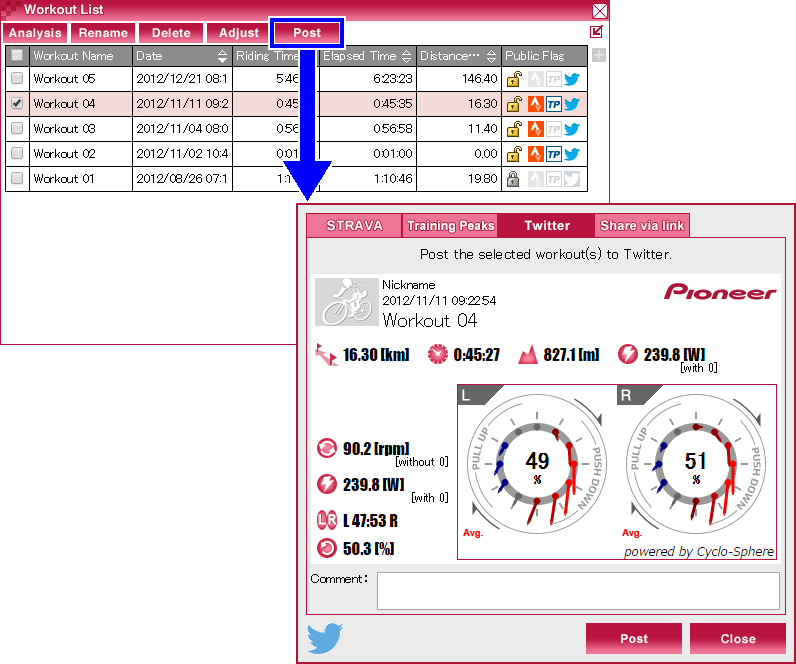Click distance value 146.40

point(479,79)
